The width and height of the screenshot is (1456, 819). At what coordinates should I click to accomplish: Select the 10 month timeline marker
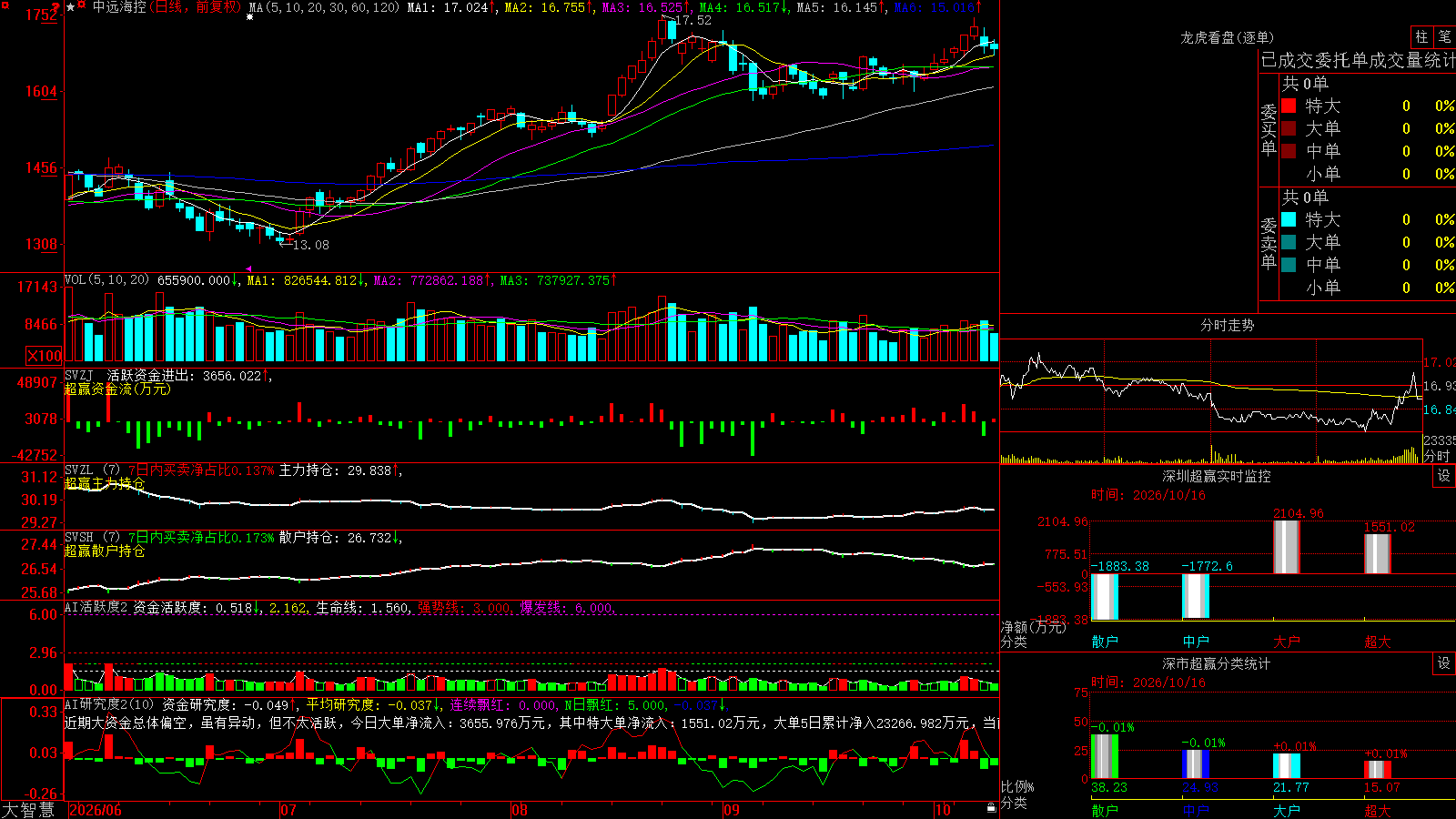(943, 810)
